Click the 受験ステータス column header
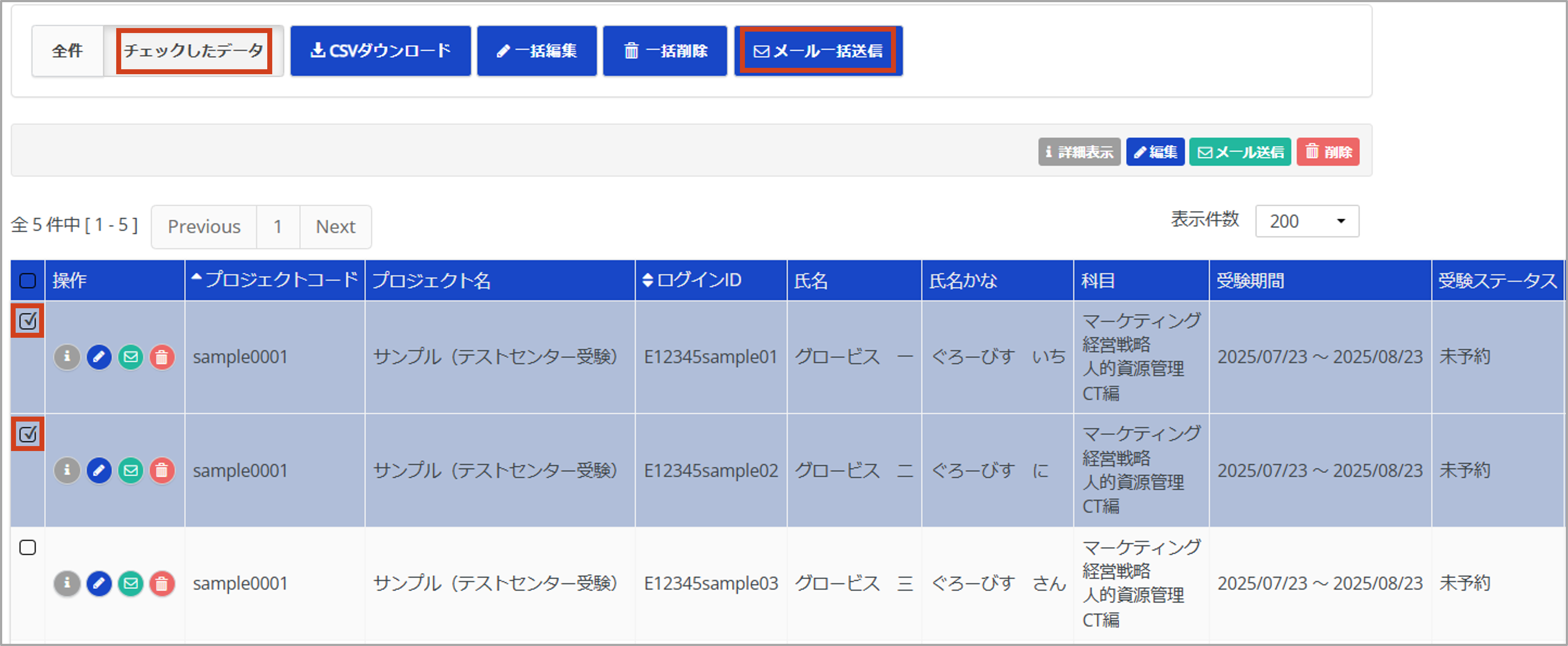Image resolution: width=1568 pixels, height=646 pixels. click(1497, 281)
